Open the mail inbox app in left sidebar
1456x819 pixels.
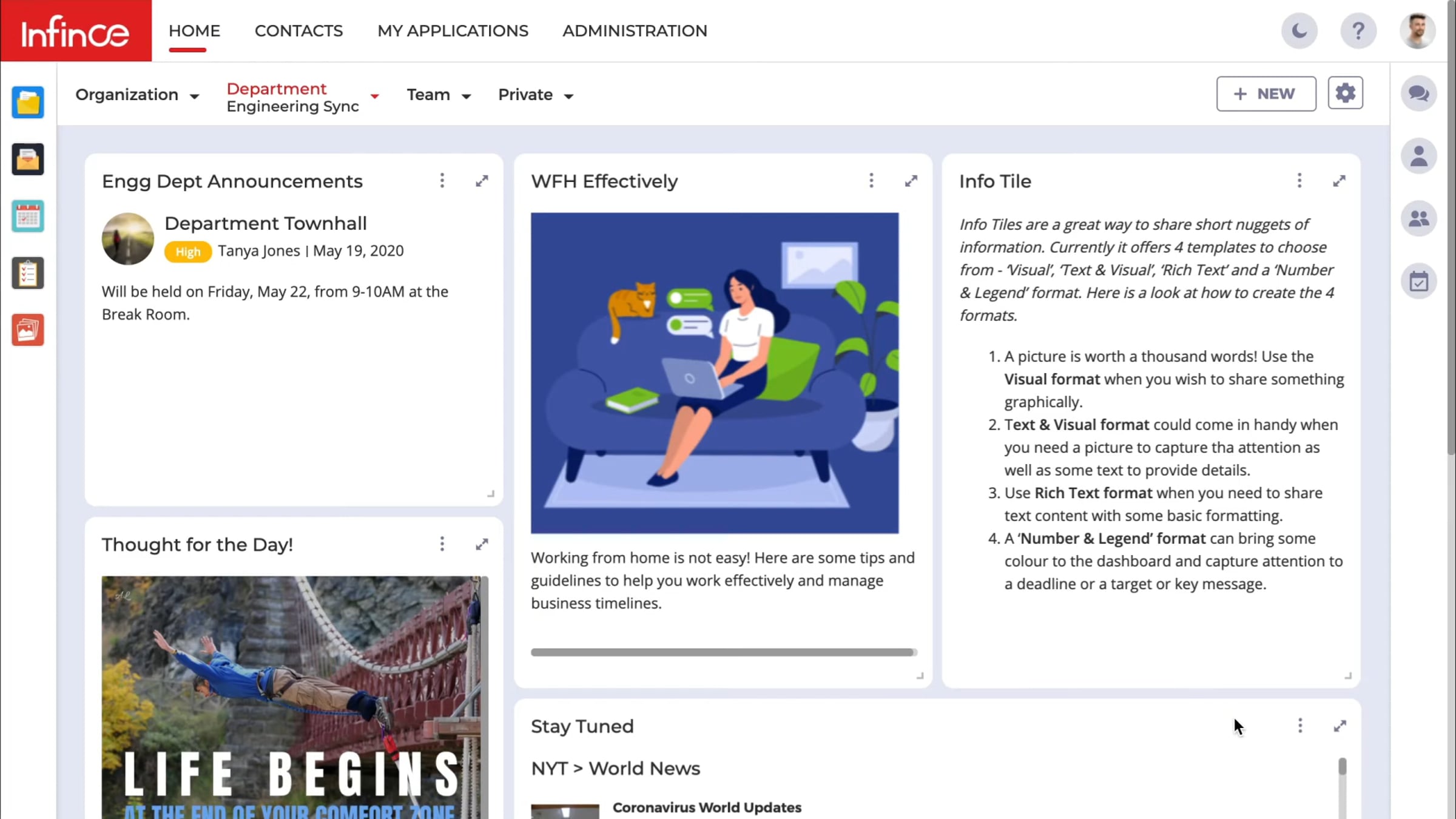pyautogui.click(x=28, y=159)
